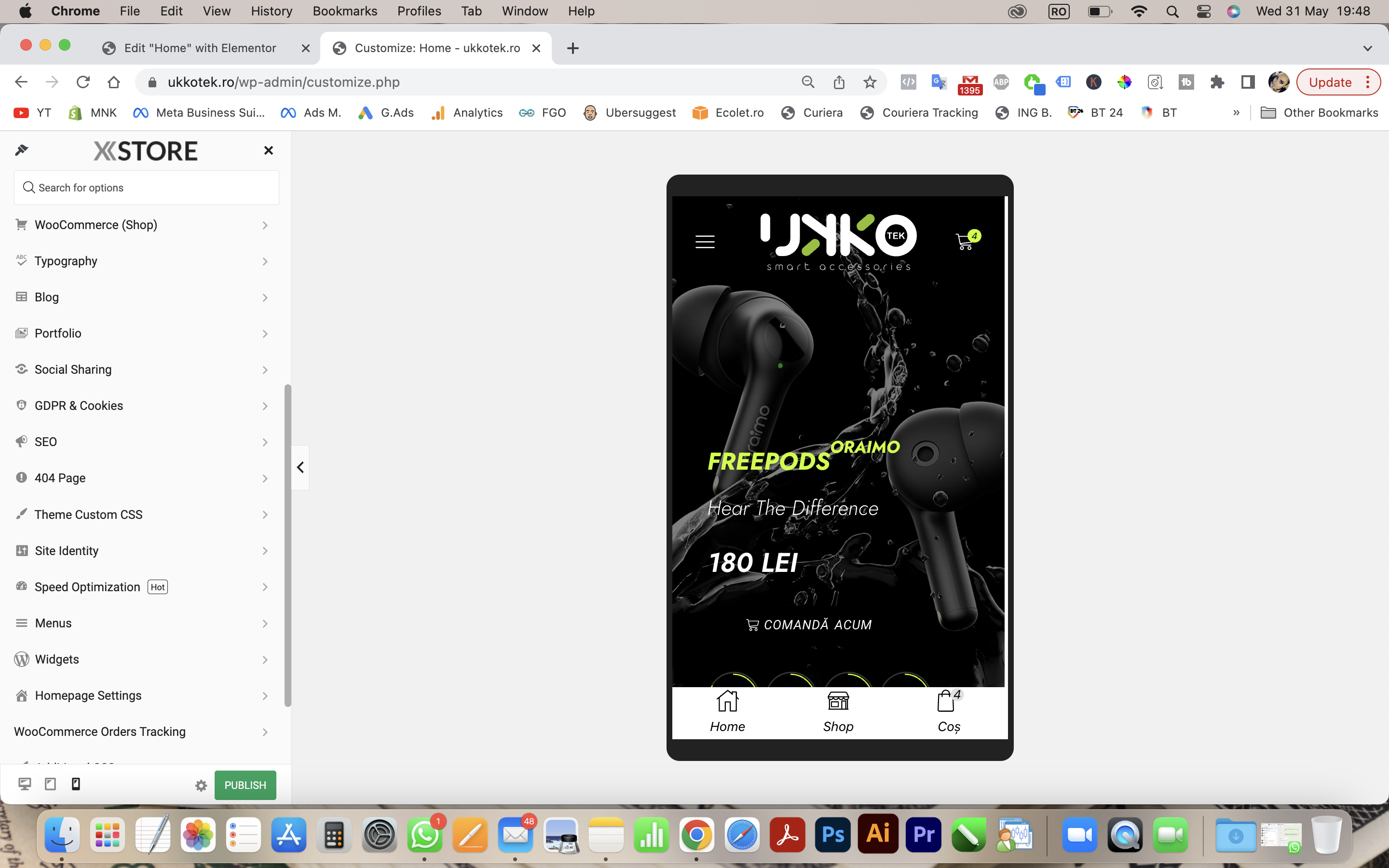Click the search options magnifier icon
The image size is (1389, 868).
29,187
